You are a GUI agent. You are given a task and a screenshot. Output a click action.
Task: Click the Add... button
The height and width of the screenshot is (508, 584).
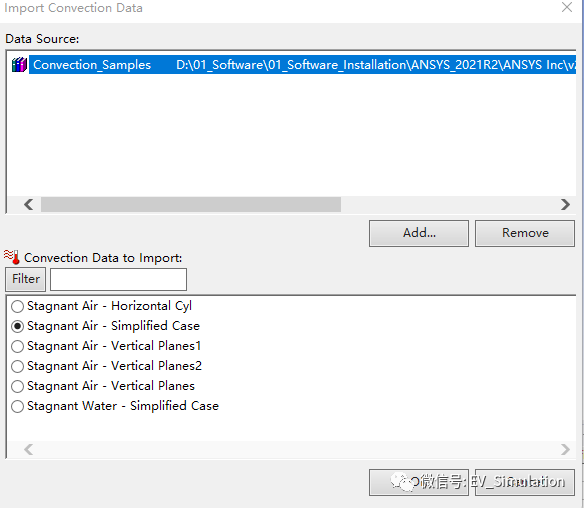tap(419, 233)
